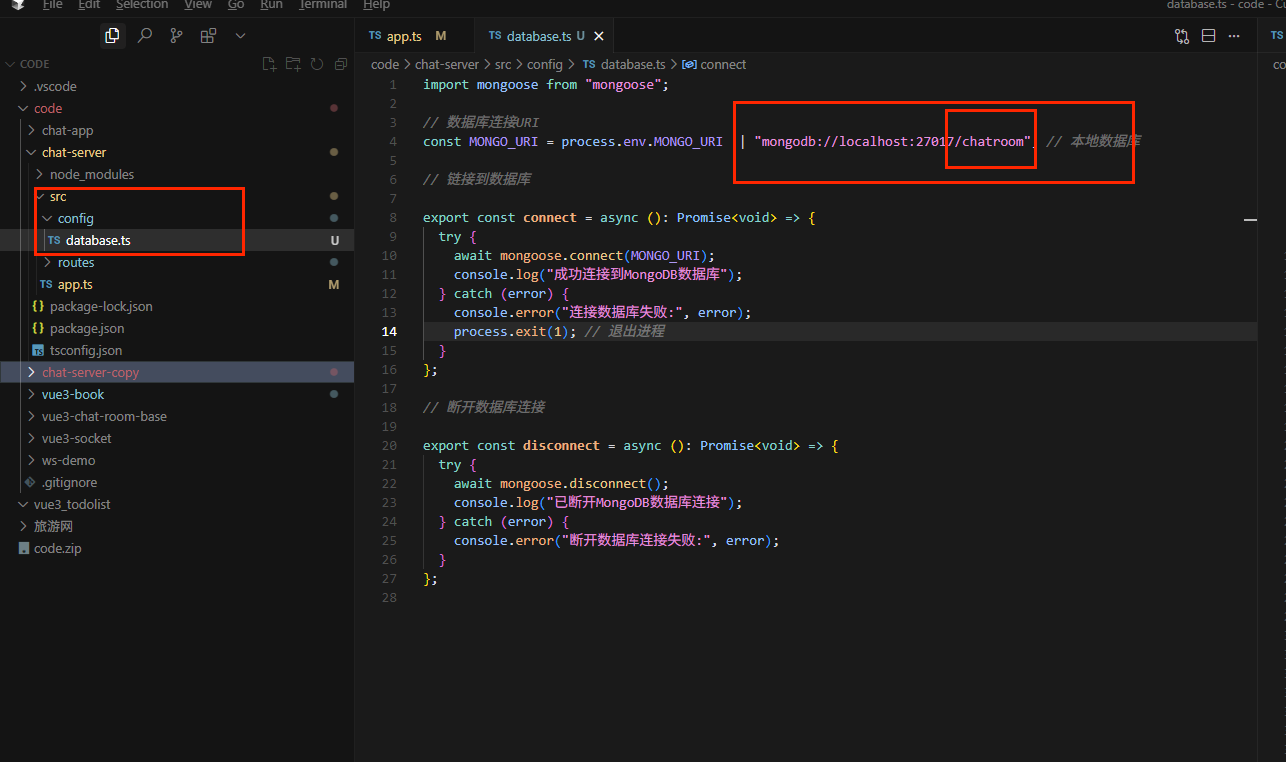Open the View menu

click(198, 4)
